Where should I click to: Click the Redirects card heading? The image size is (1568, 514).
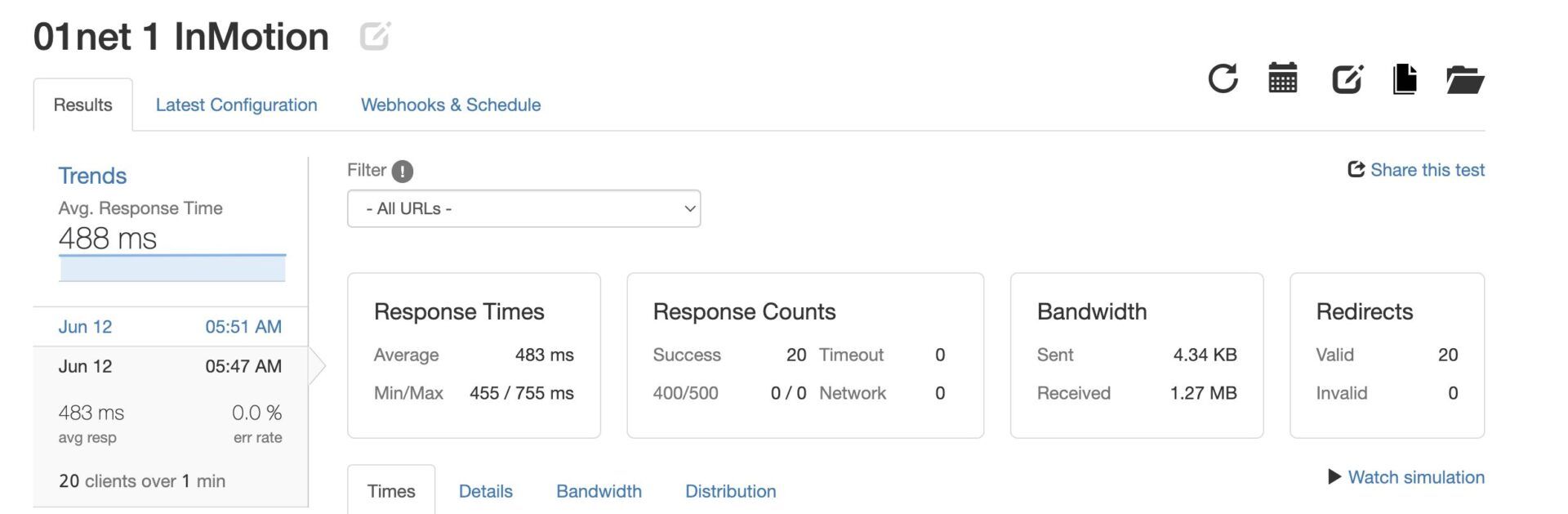point(1364,311)
